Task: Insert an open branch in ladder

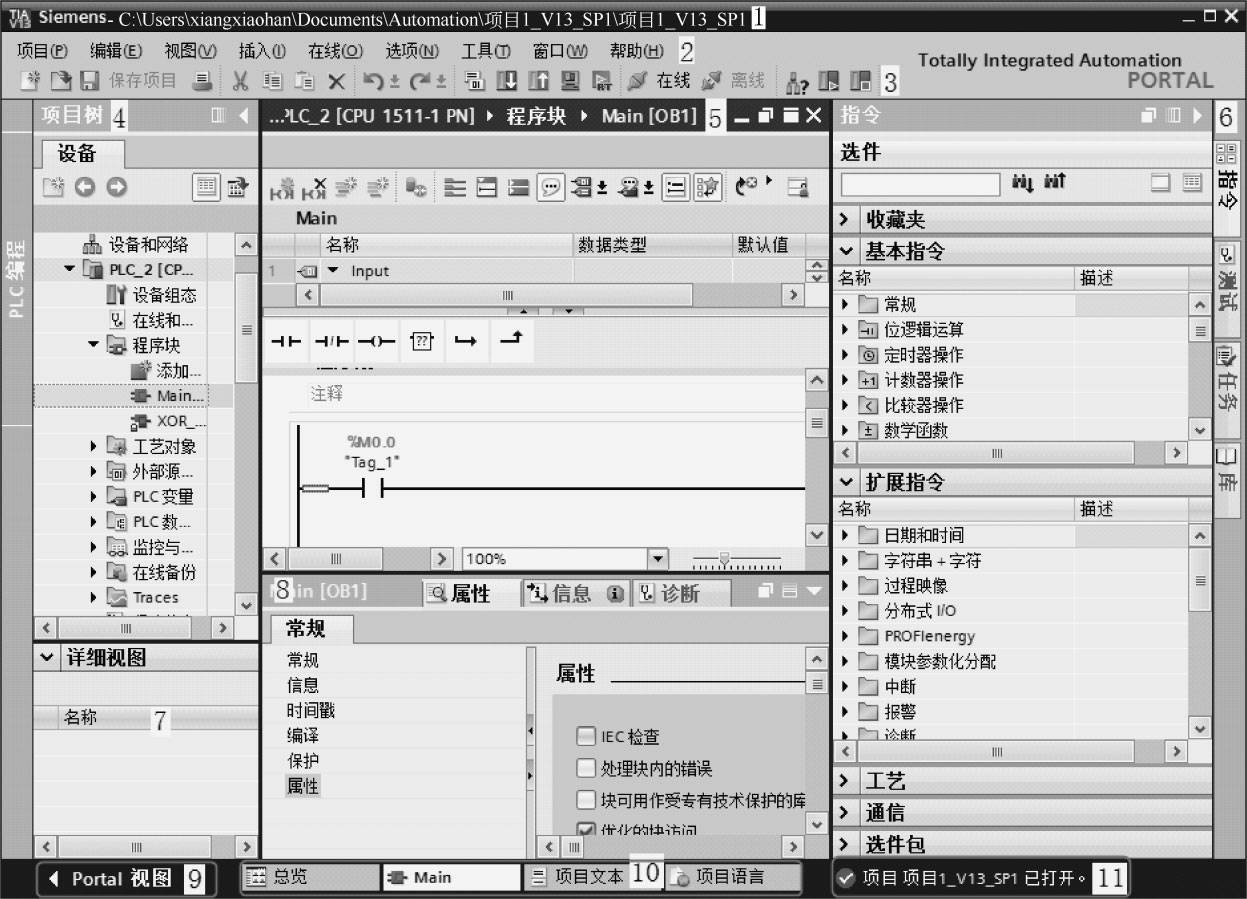Action: pos(466,342)
